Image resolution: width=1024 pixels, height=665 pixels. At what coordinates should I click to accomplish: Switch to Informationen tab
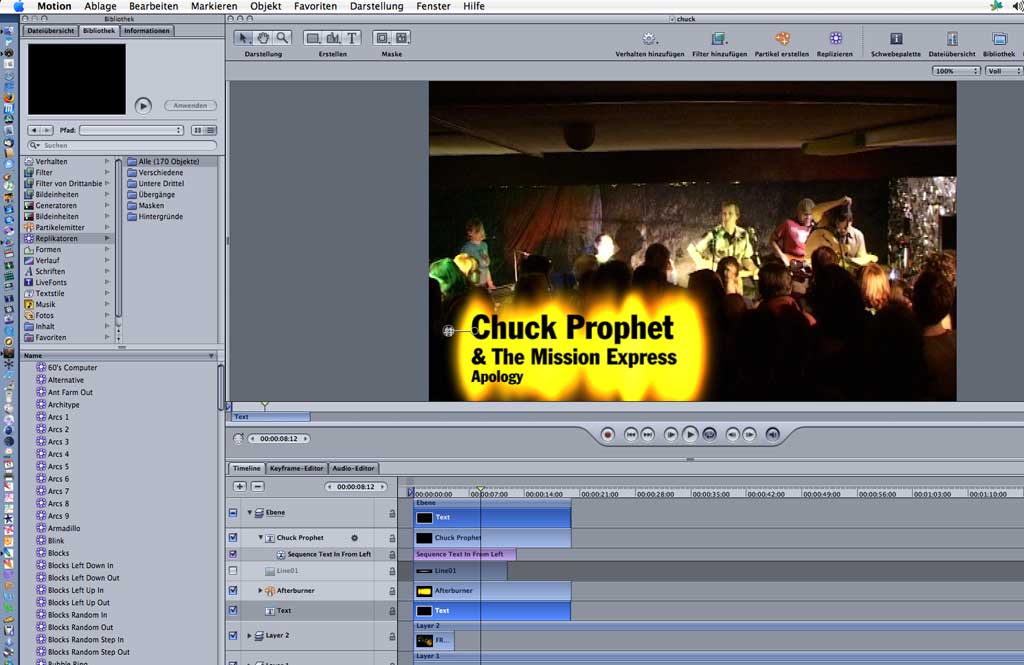[x=147, y=31]
